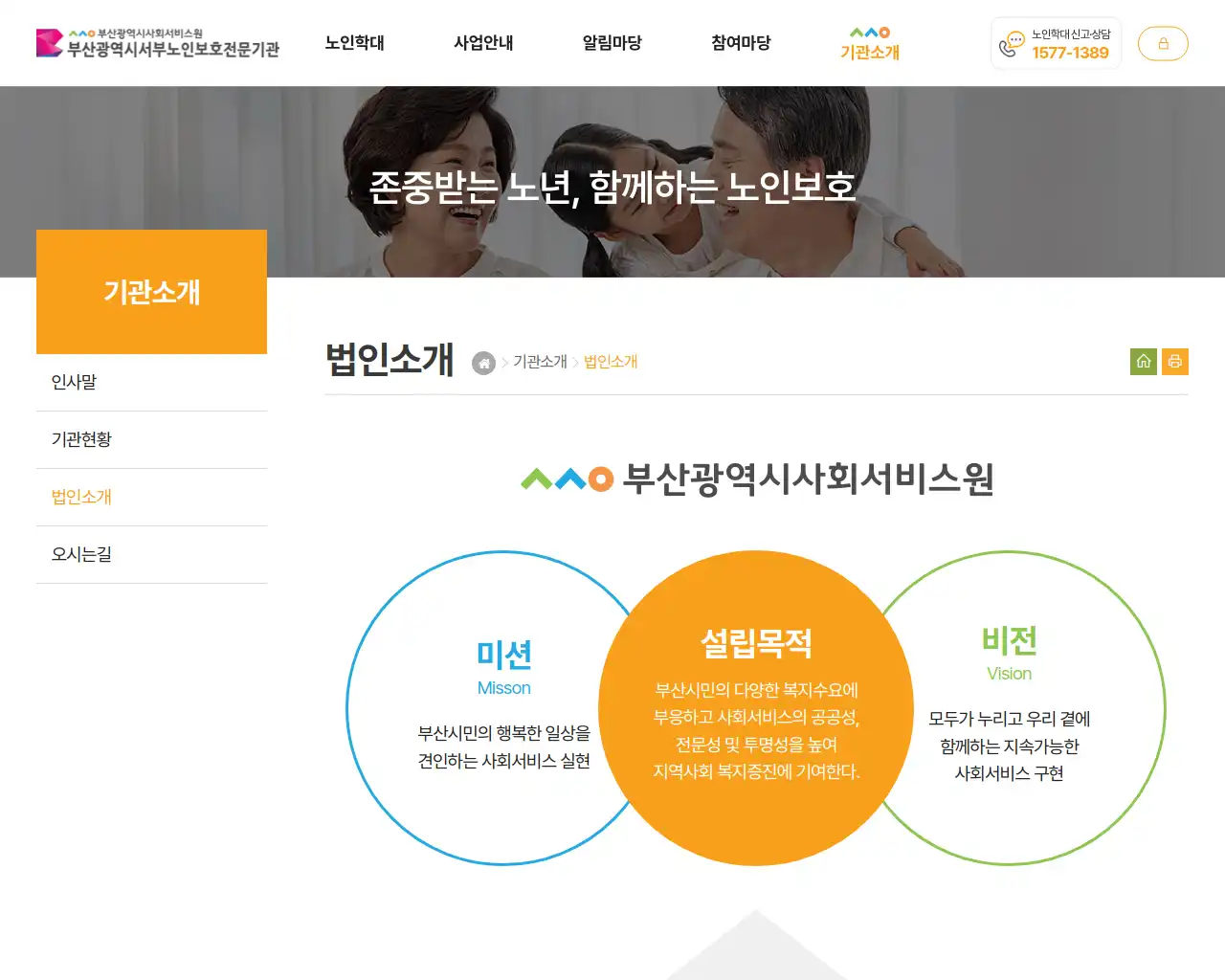This screenshot has height=980, width=1225.
Task: Open the 참여마당 menu
Action: click(x=739, y=43)
